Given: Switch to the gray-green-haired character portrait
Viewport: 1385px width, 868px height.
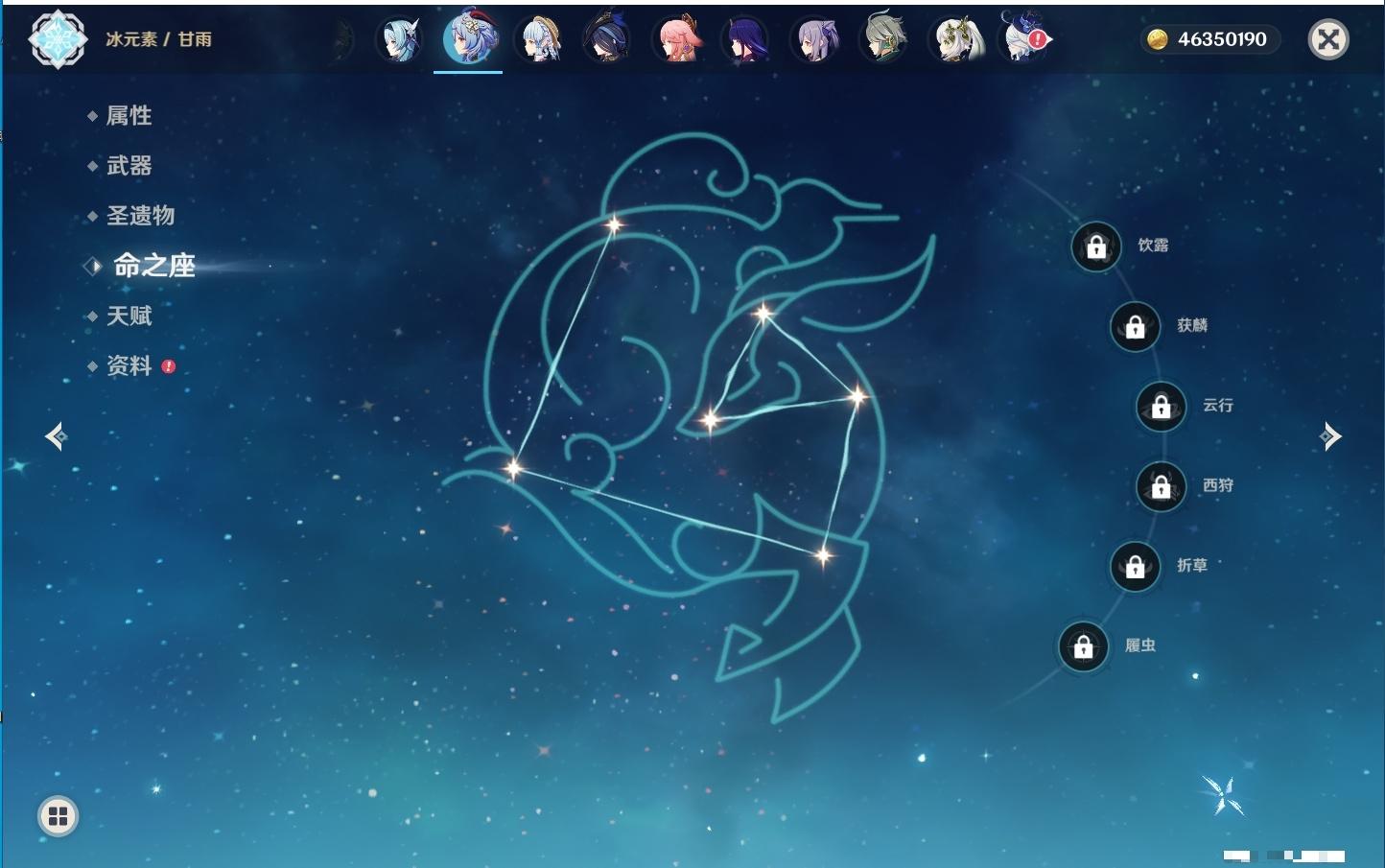Looking at the screenshot, I should pos(884,39).
